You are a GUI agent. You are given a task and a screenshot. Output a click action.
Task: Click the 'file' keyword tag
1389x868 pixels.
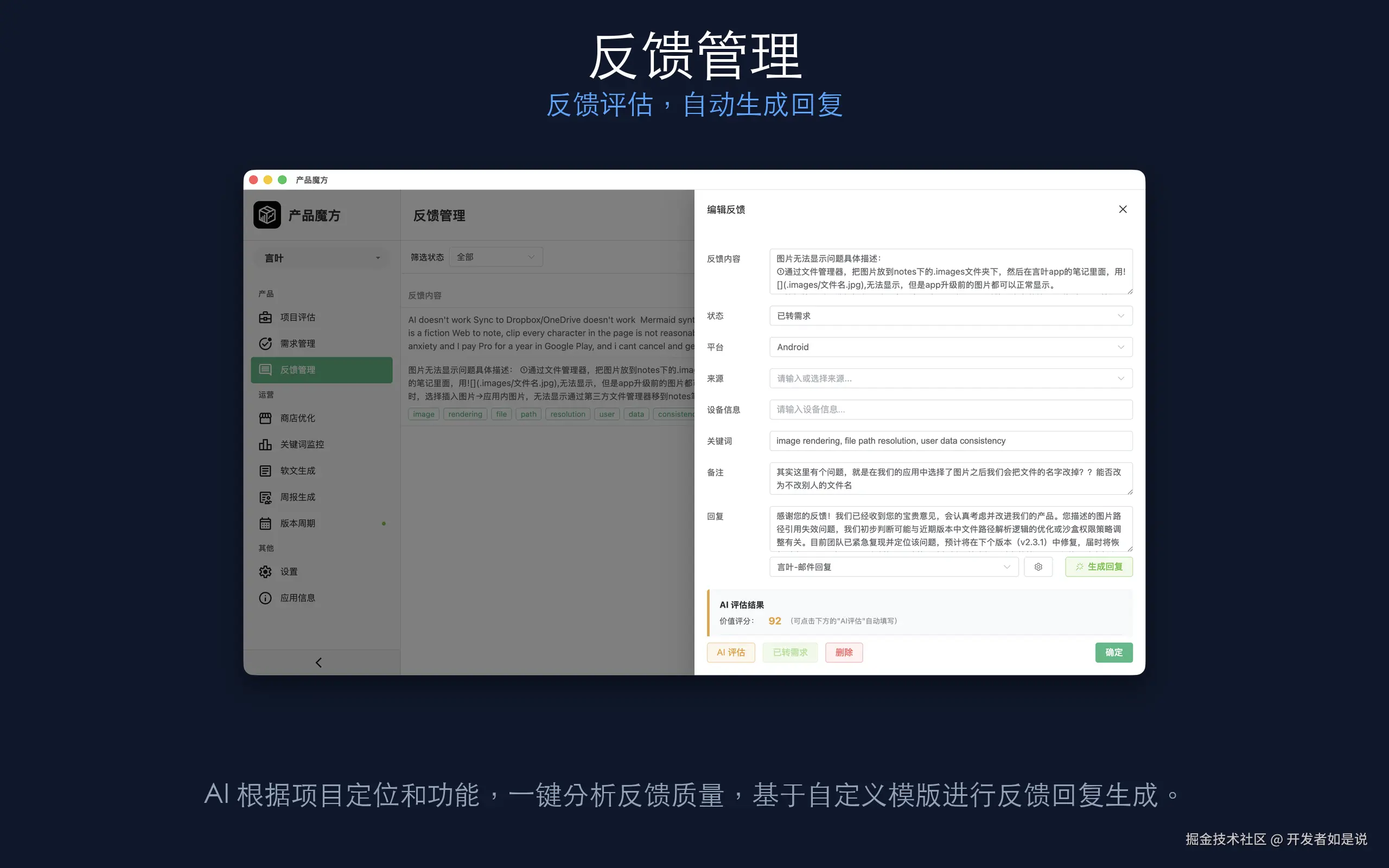click(x=501, y=414)
